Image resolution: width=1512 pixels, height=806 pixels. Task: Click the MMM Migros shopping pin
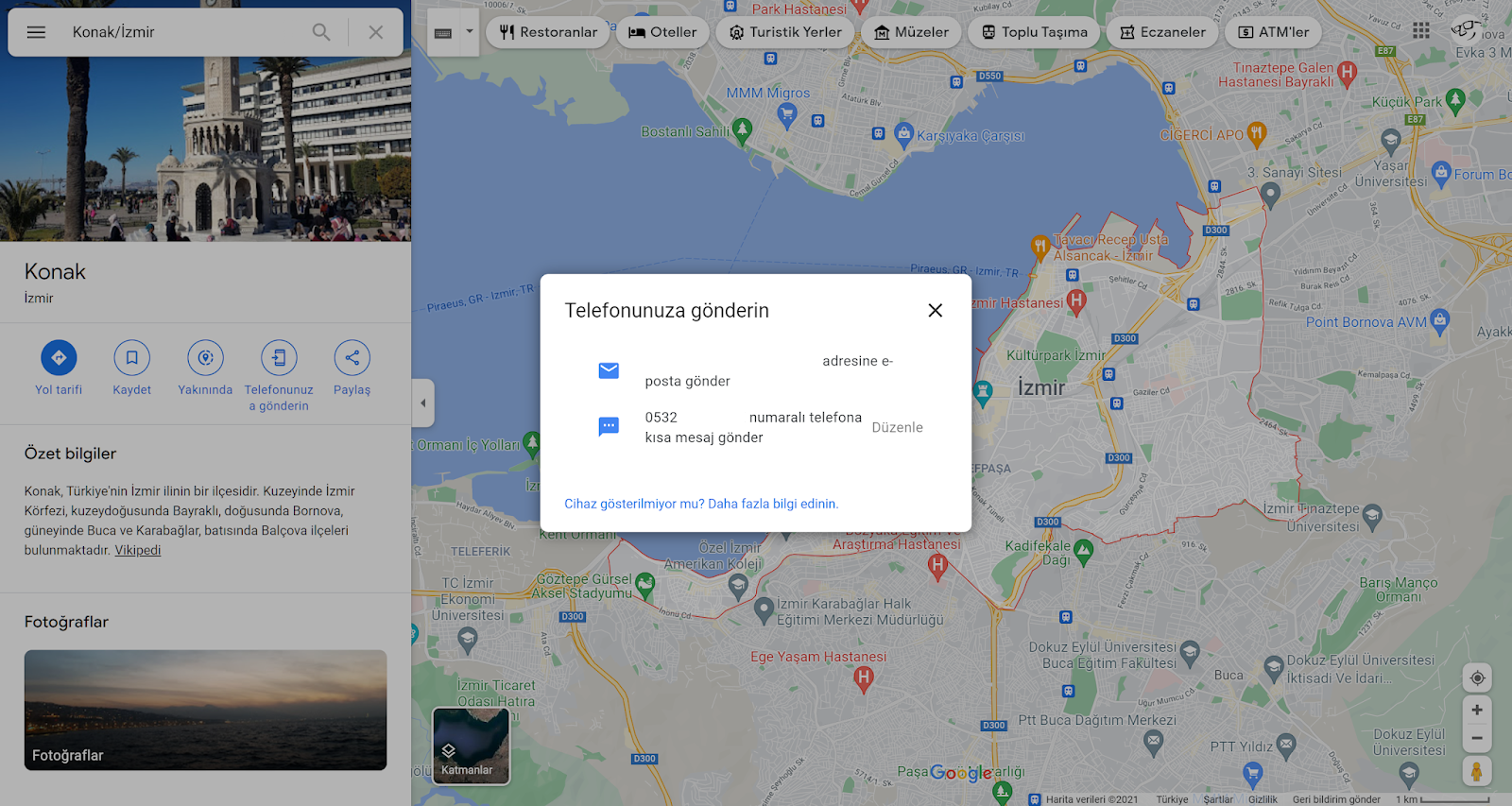(786, 115)
